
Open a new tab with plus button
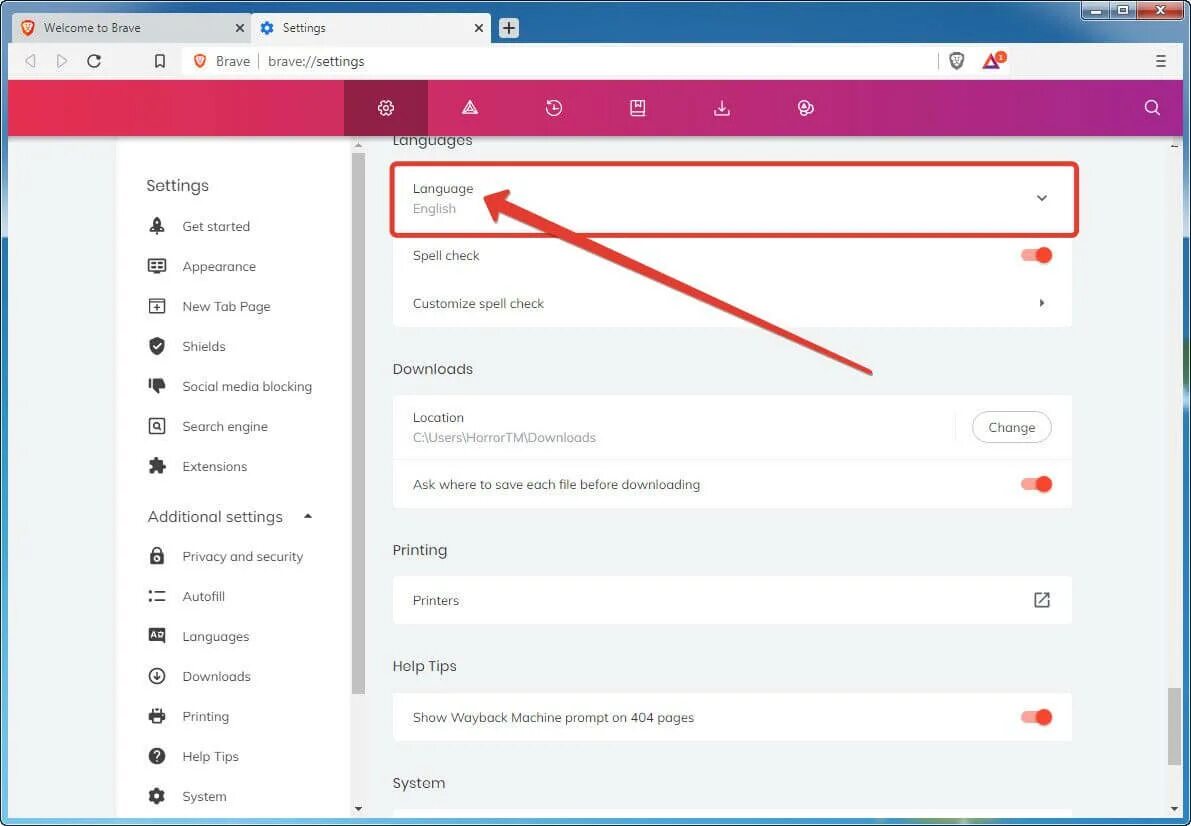(x=508, y=28)
